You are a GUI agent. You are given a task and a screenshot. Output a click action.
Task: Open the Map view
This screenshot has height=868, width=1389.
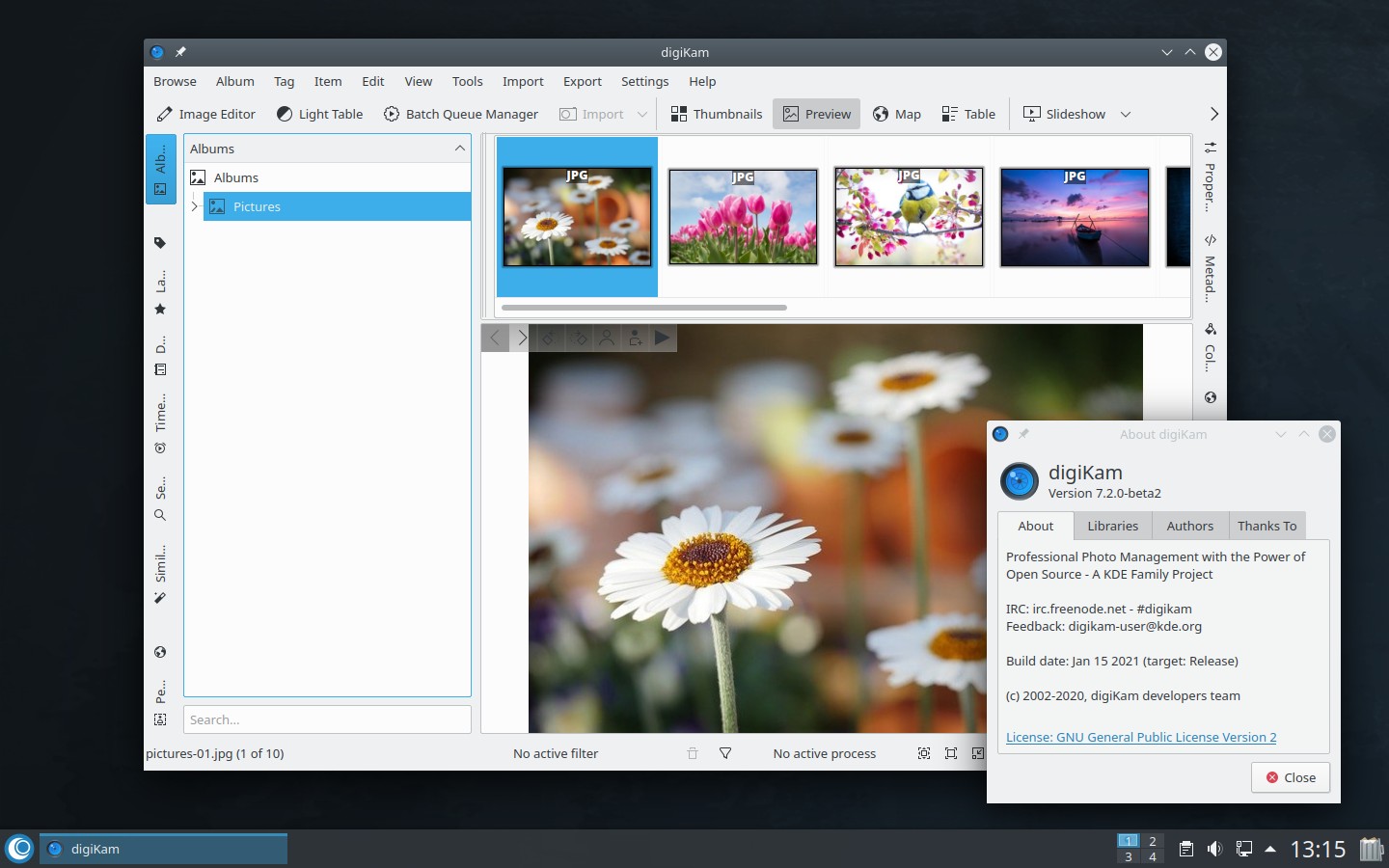point(896,114)
